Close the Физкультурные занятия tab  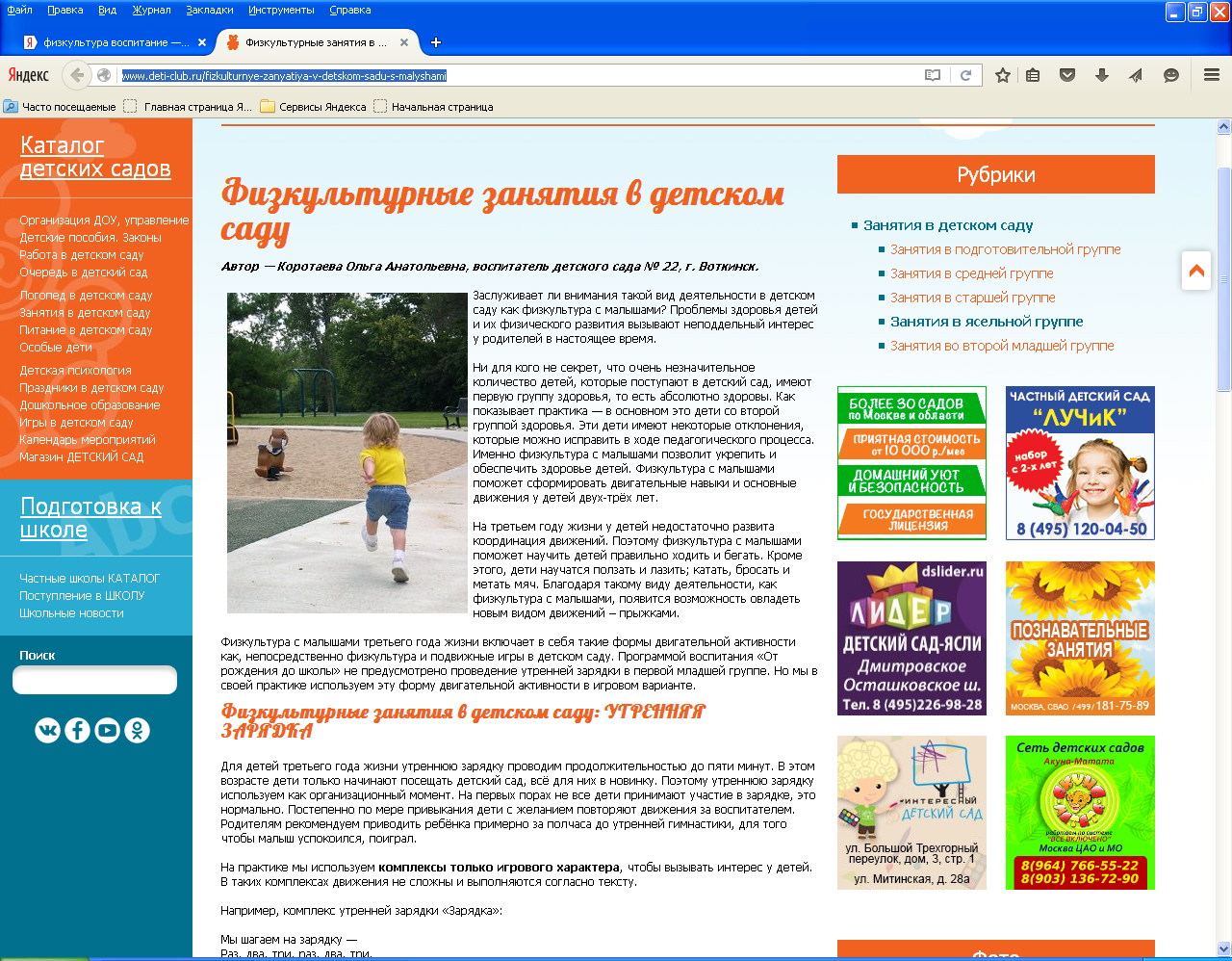click(x=404, y=42)
